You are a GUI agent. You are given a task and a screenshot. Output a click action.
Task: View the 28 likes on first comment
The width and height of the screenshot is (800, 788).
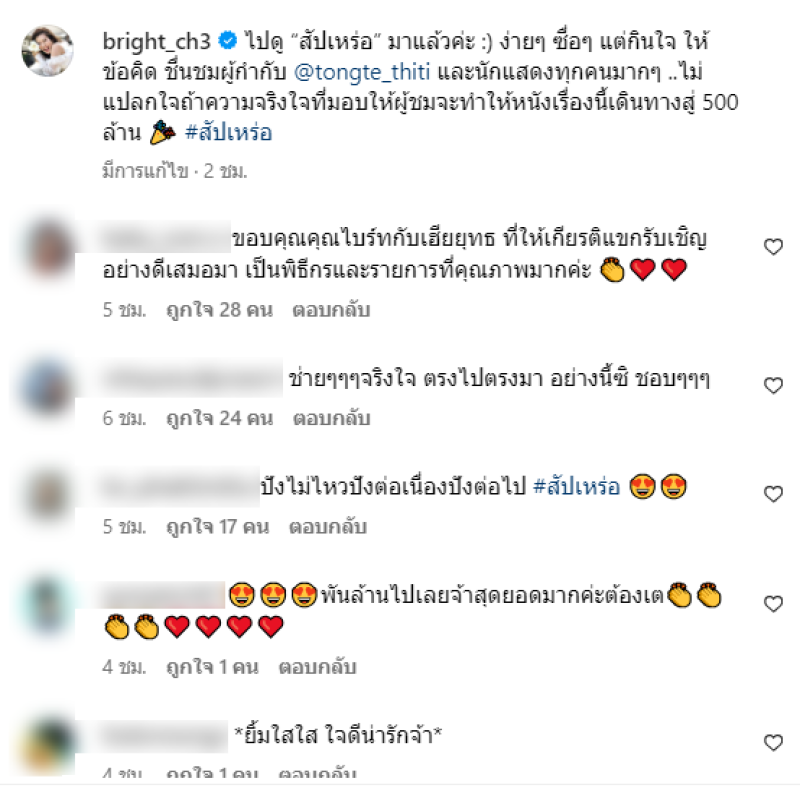coord(219,310)
